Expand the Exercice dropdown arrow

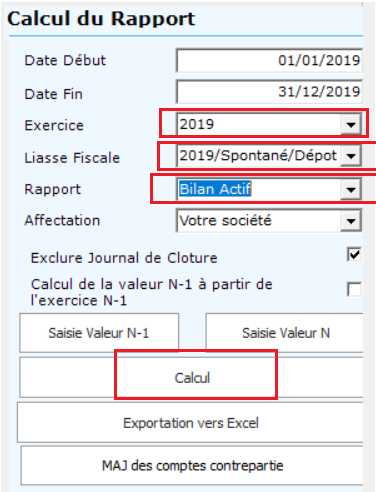pyautogui.click(x=351, y=125)
